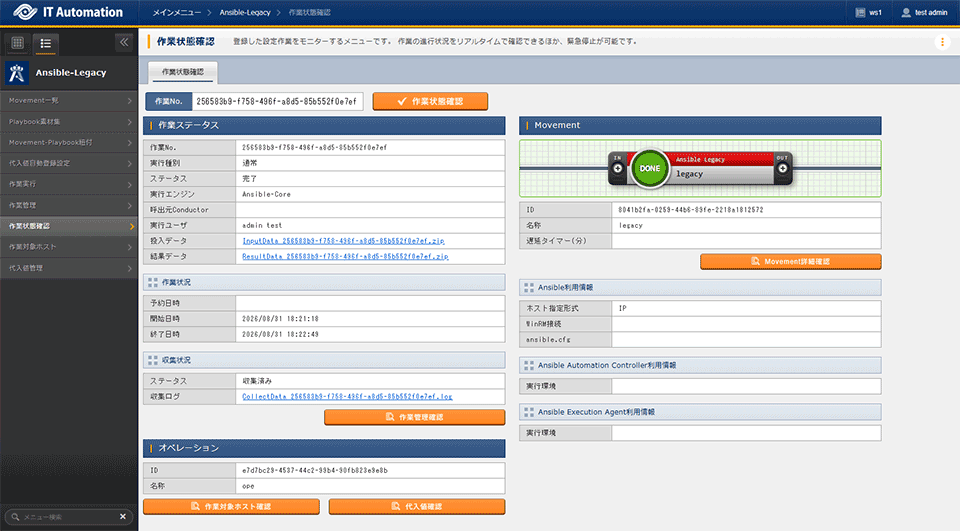Open 代入値管理 in sidebar
The width and height of the screenshot is (960, 531).
[x=69, y=268]
